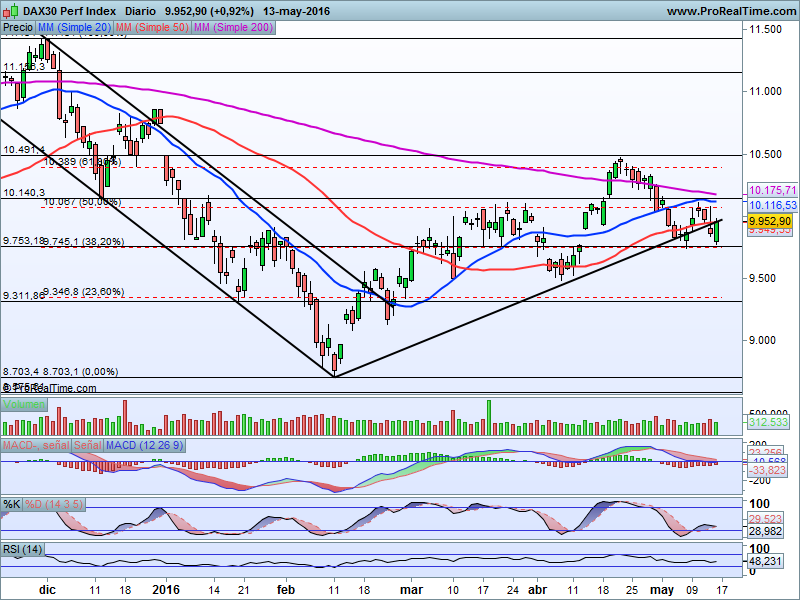The image size is (800, 600).
Task: Click the dic month on time axis
Action: [x=47, y=589]
